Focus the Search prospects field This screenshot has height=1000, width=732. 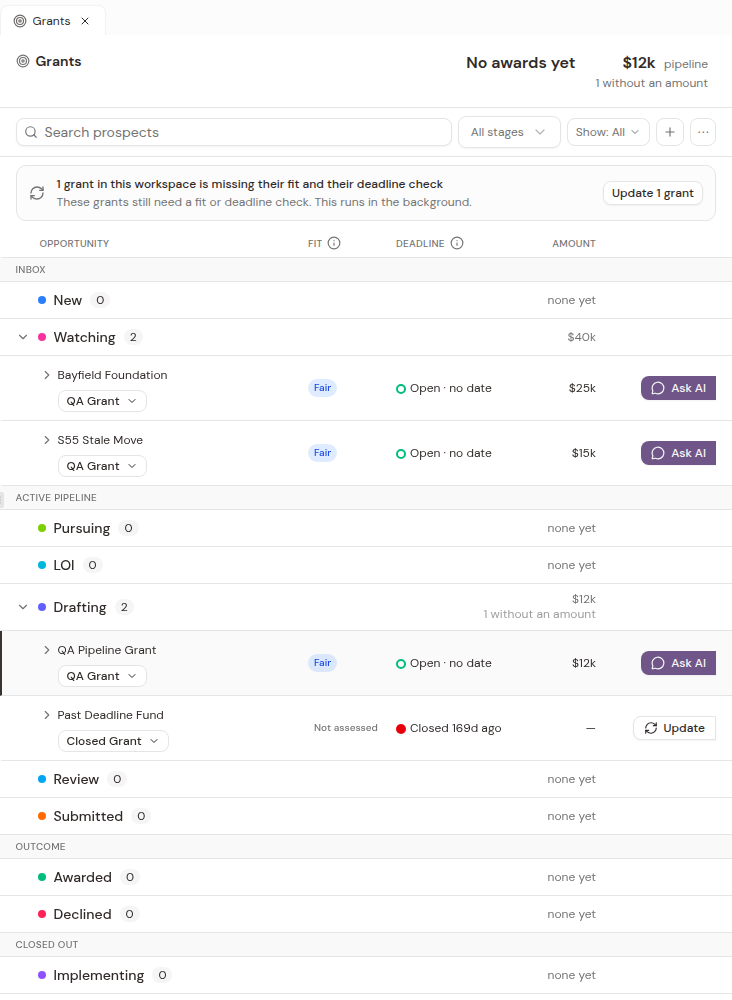click(233, 132)
